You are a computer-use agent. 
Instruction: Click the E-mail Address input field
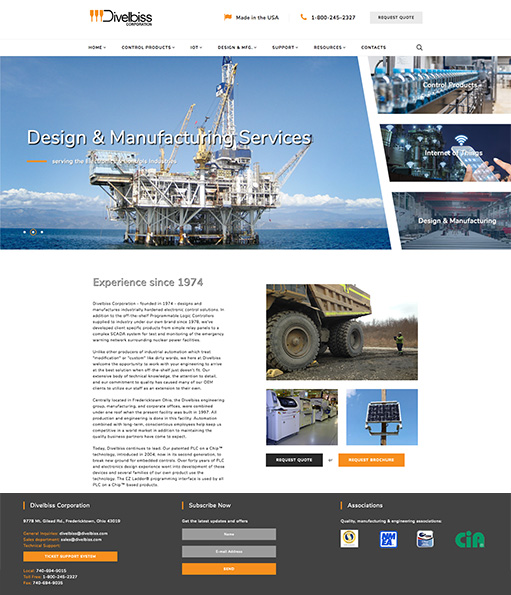click(x=229, y=551)
